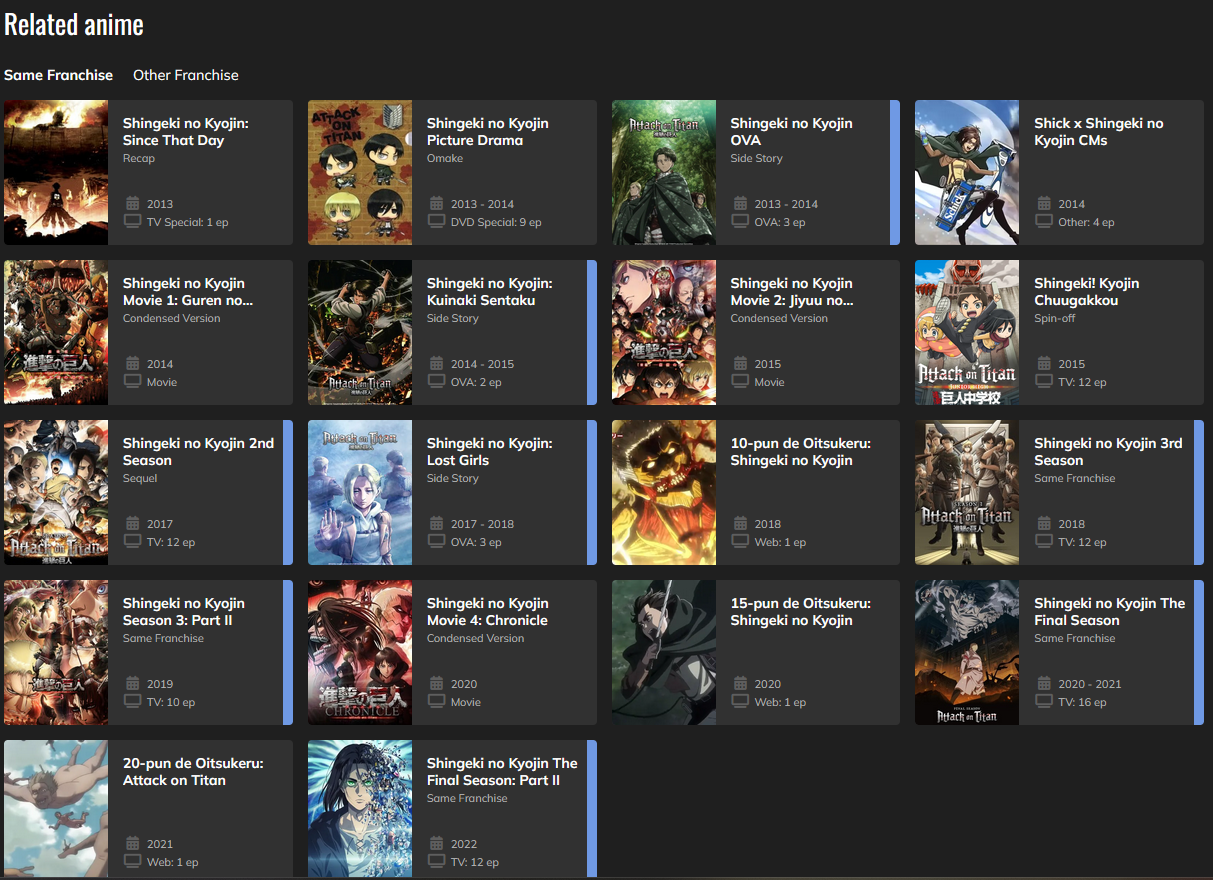Click monitor icon beside Other: 4 ep
Image resolution: width=1213 pixels, height=880 pixels.
point(1043,221)
